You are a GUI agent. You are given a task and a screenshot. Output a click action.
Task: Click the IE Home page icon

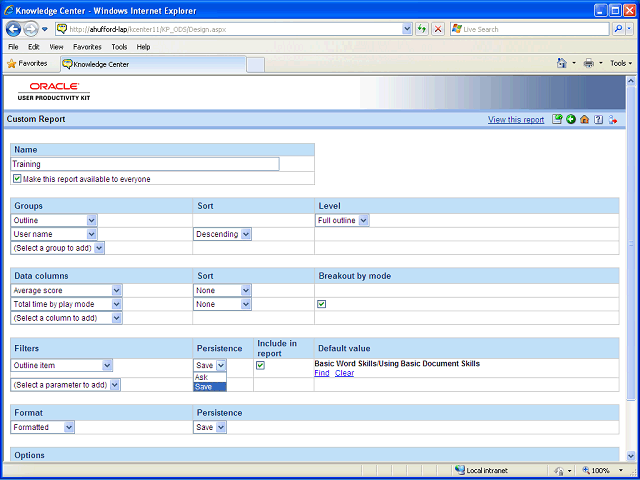click(562, 63)
